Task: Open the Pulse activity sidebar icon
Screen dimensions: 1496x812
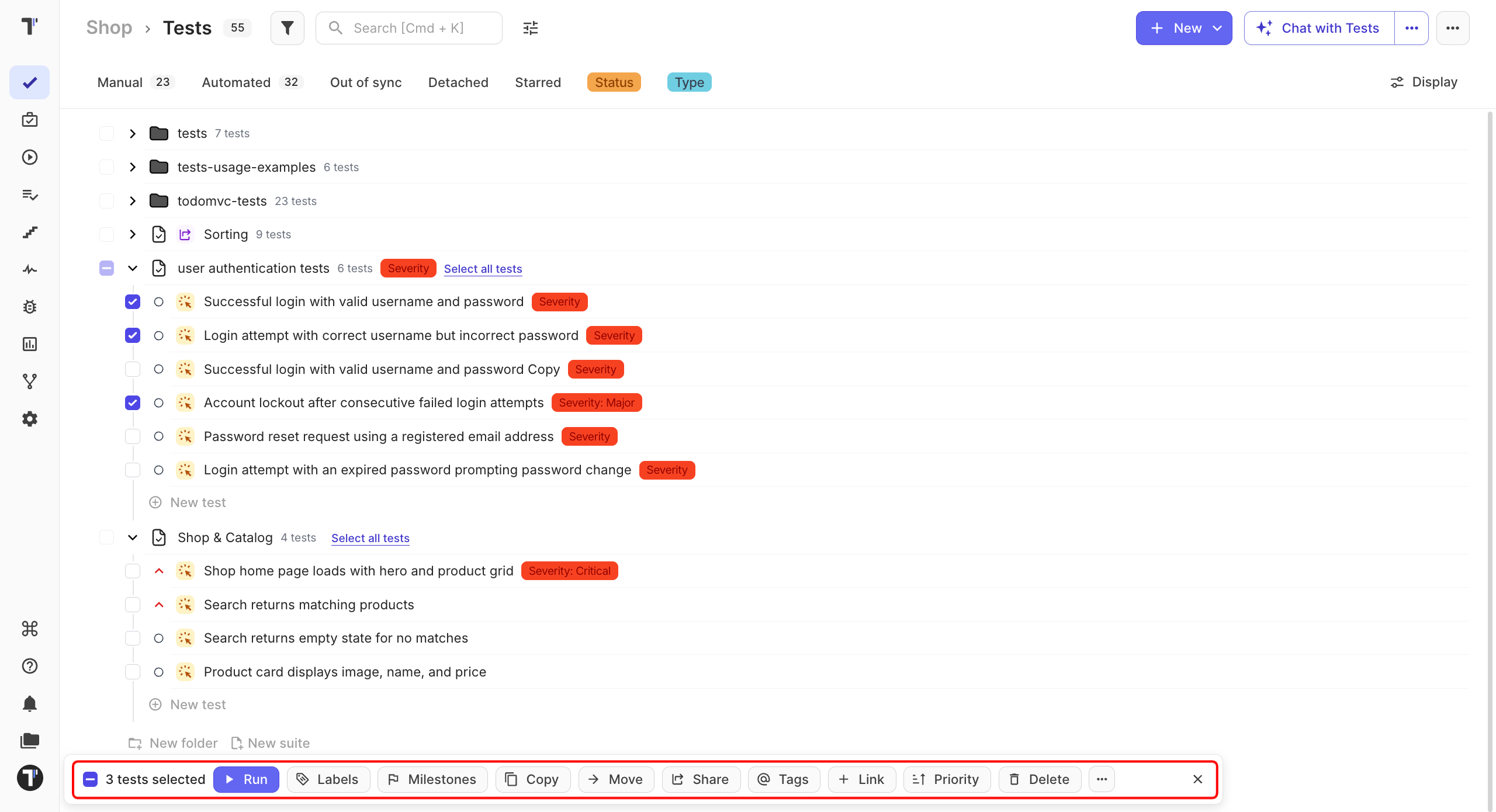Action: [x=30, y=269]
